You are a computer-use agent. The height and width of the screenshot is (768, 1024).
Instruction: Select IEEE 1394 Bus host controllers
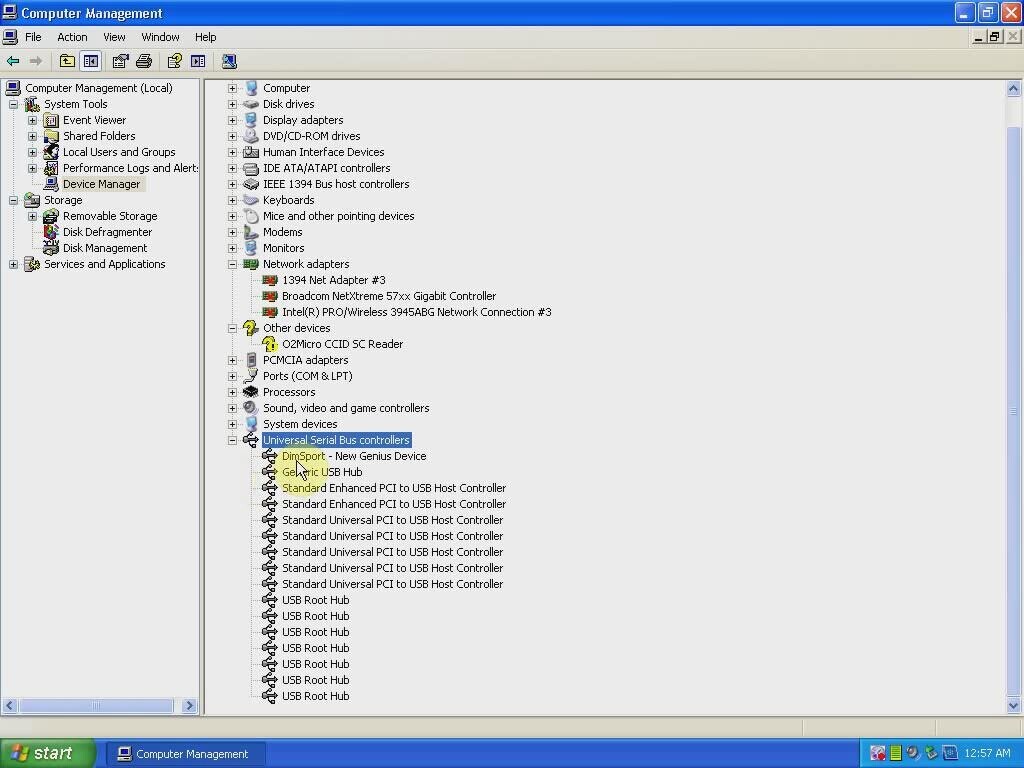click(x=336, y=184)
